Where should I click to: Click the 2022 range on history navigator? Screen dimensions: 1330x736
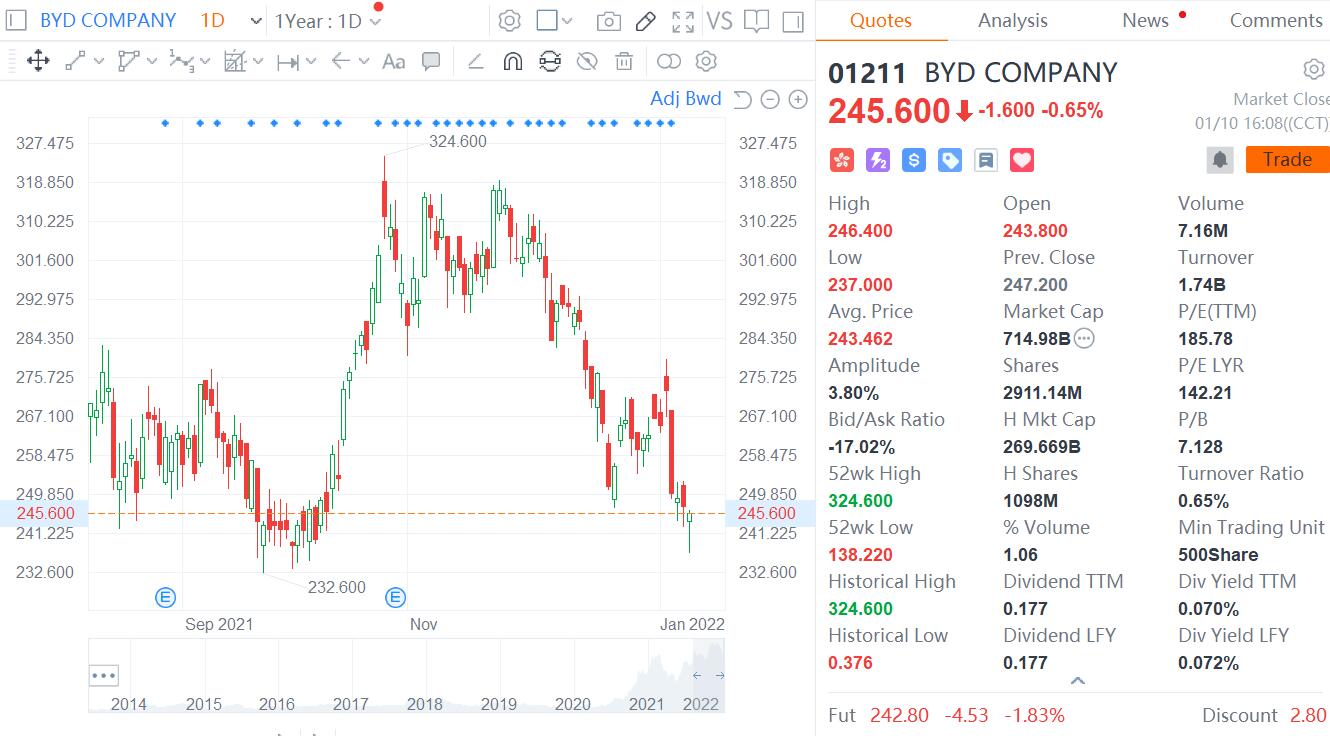(701, 704)
